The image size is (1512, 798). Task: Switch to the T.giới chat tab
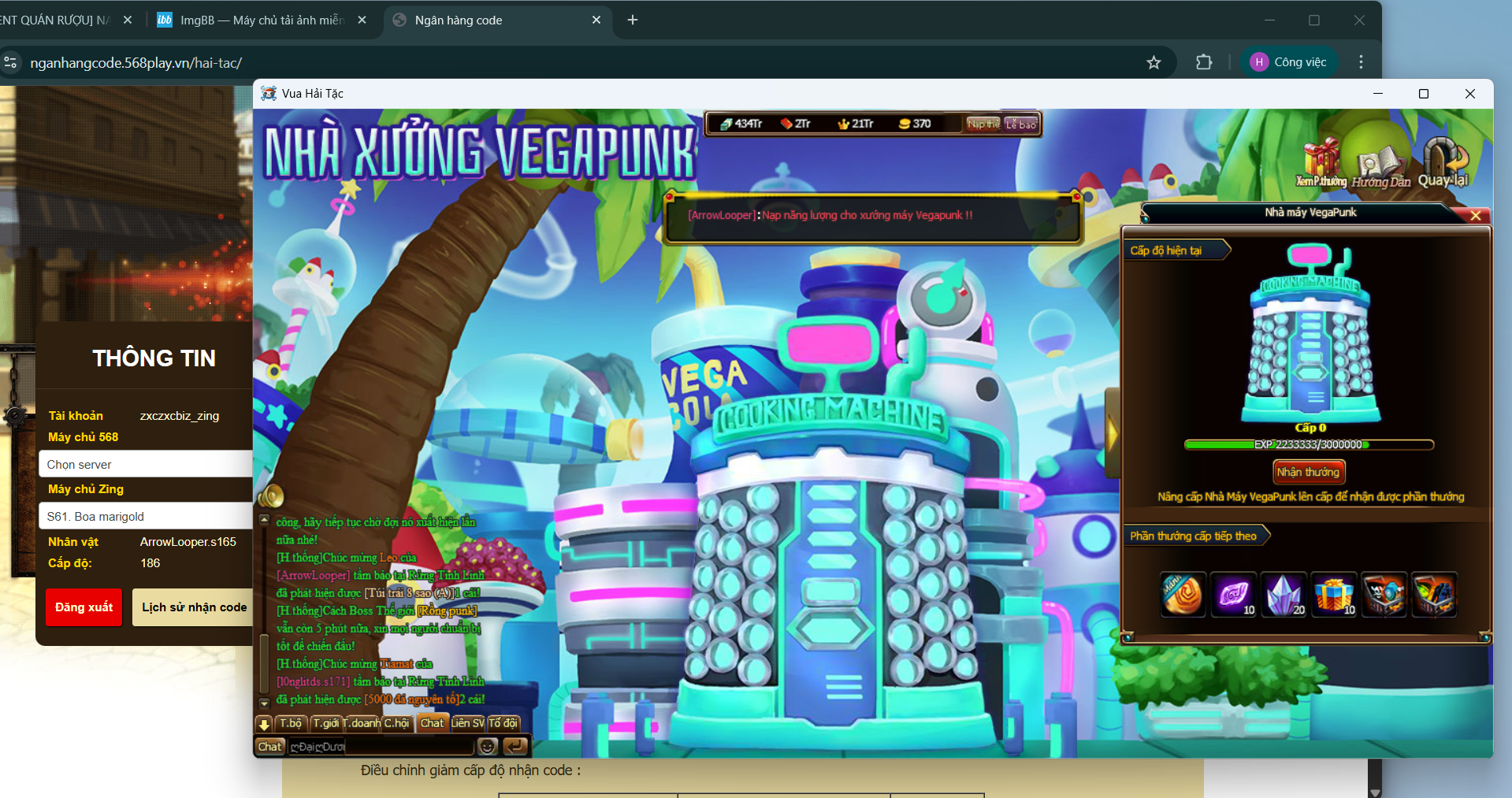click(x=325, y=723)
